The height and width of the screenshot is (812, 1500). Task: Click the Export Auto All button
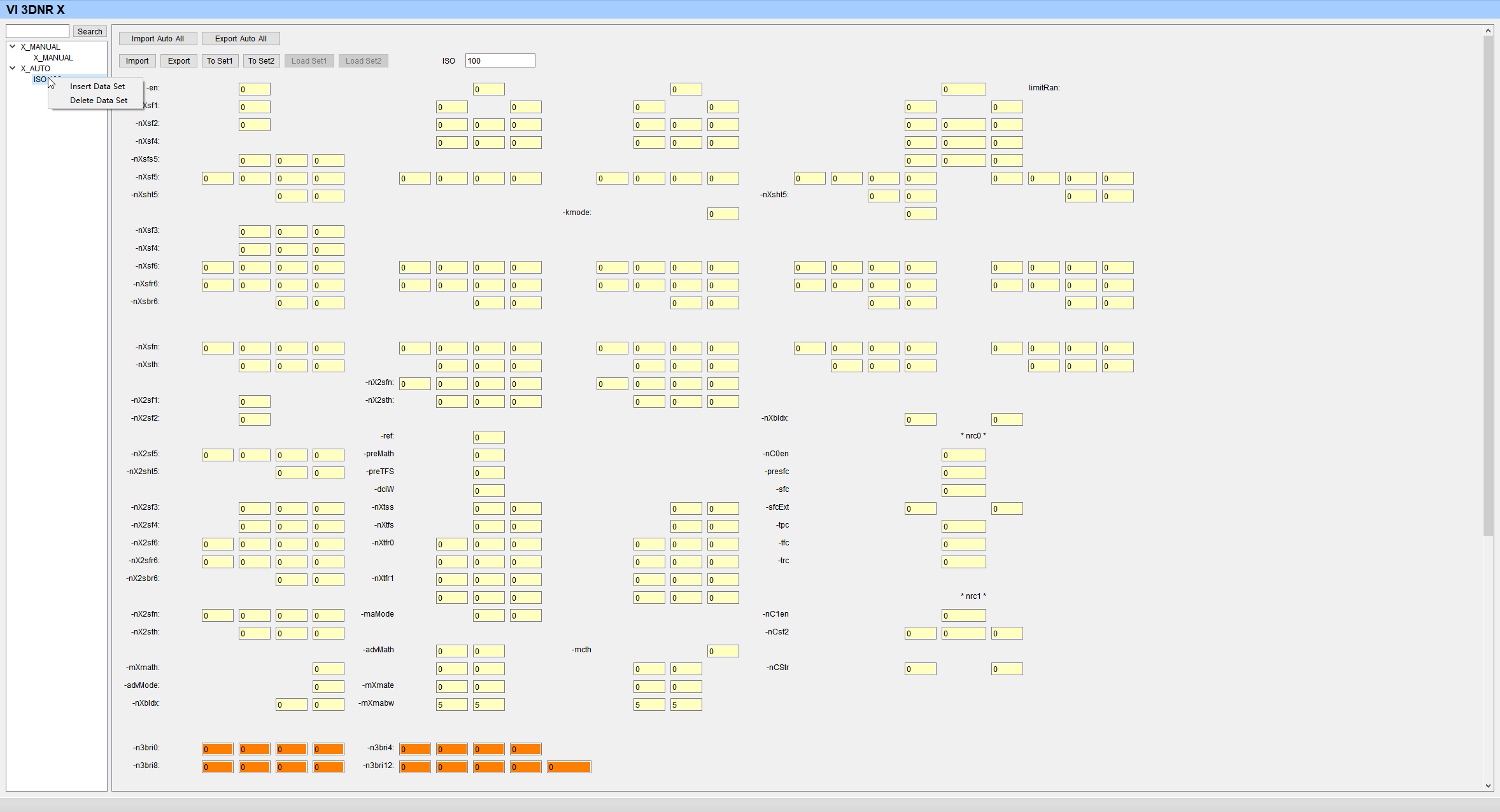point(241,39)
